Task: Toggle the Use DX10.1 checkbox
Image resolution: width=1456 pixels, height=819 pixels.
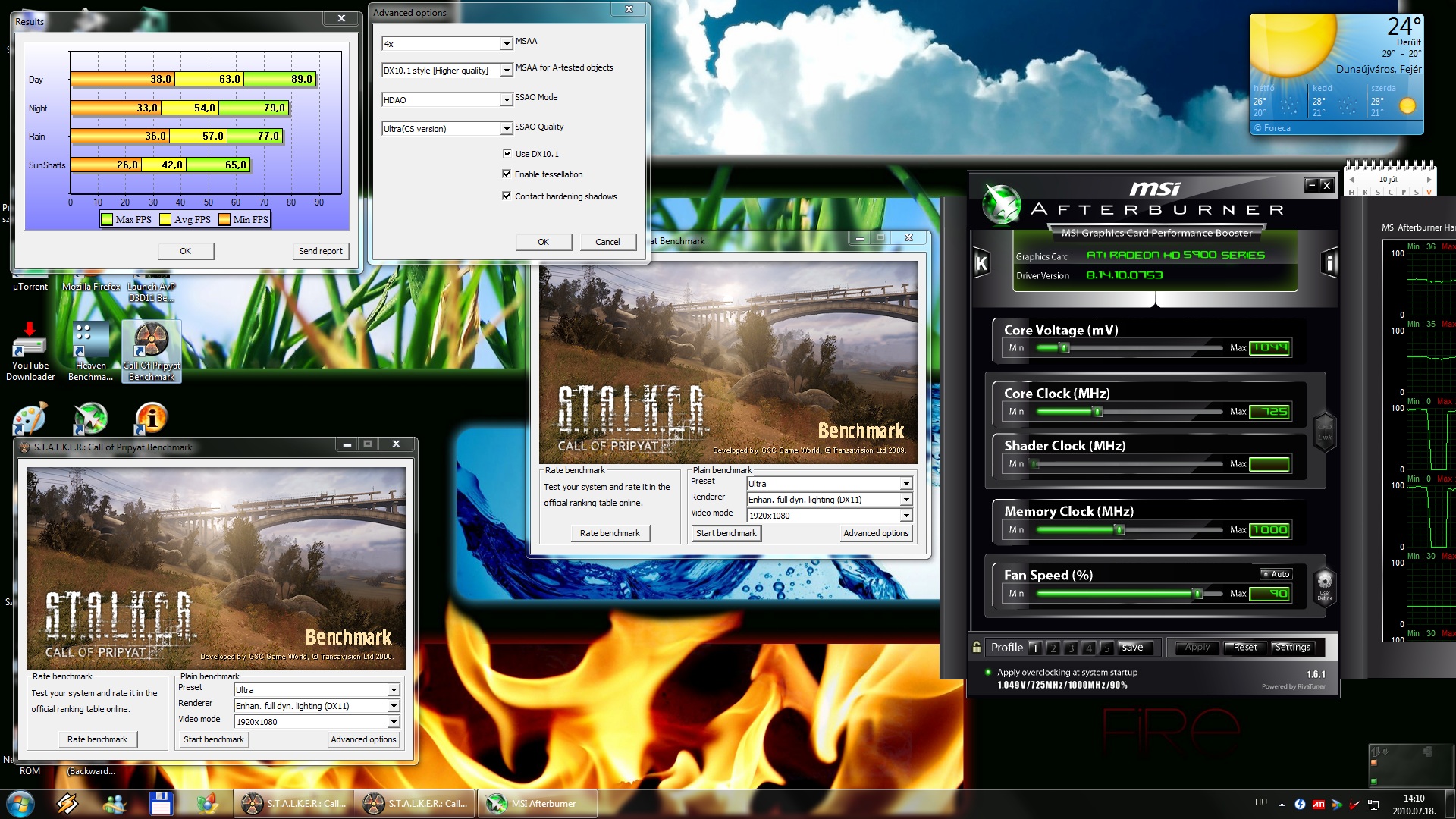Action: click(x=507, y=153)
